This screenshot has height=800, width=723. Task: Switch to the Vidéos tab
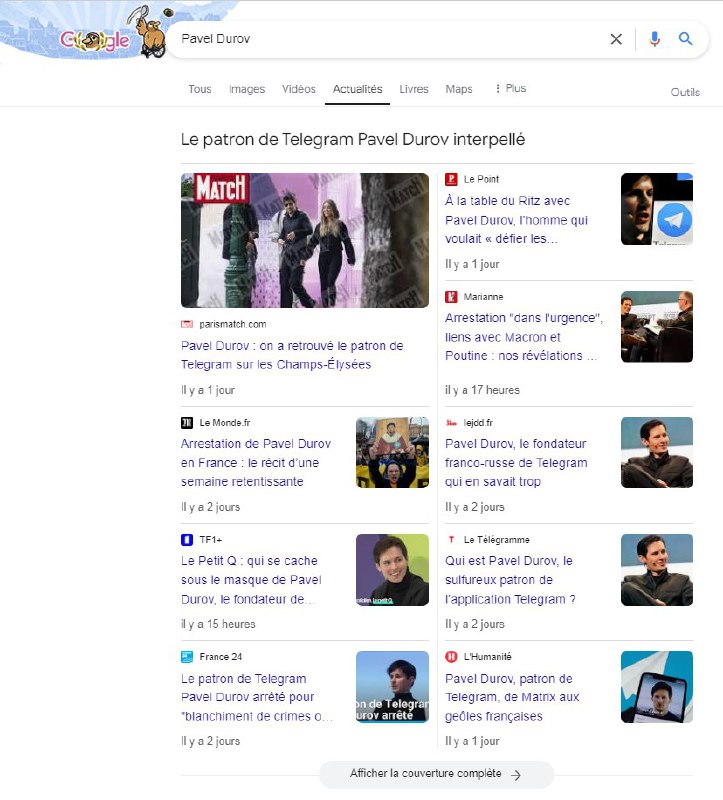point(299,89)
